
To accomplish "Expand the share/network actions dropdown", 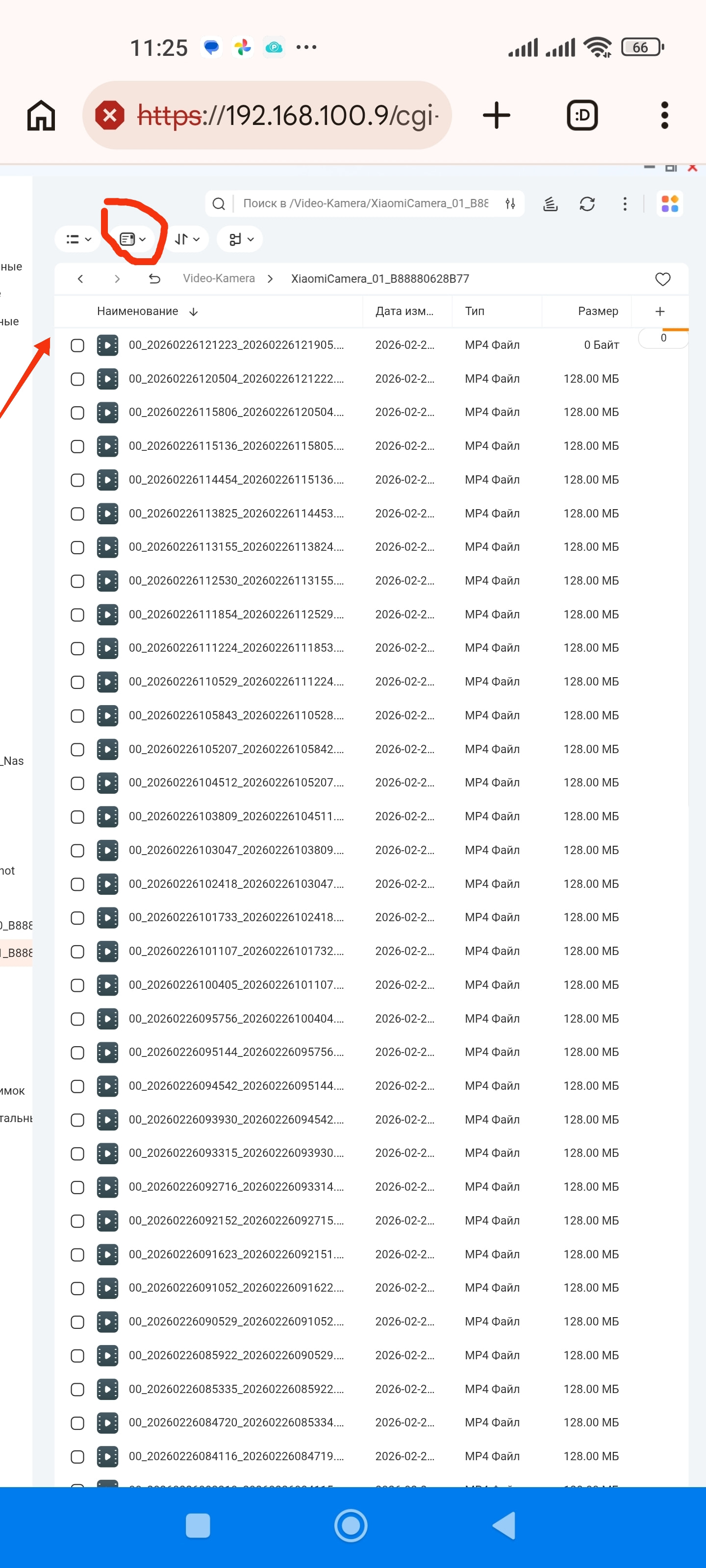I will pos(241,239).
